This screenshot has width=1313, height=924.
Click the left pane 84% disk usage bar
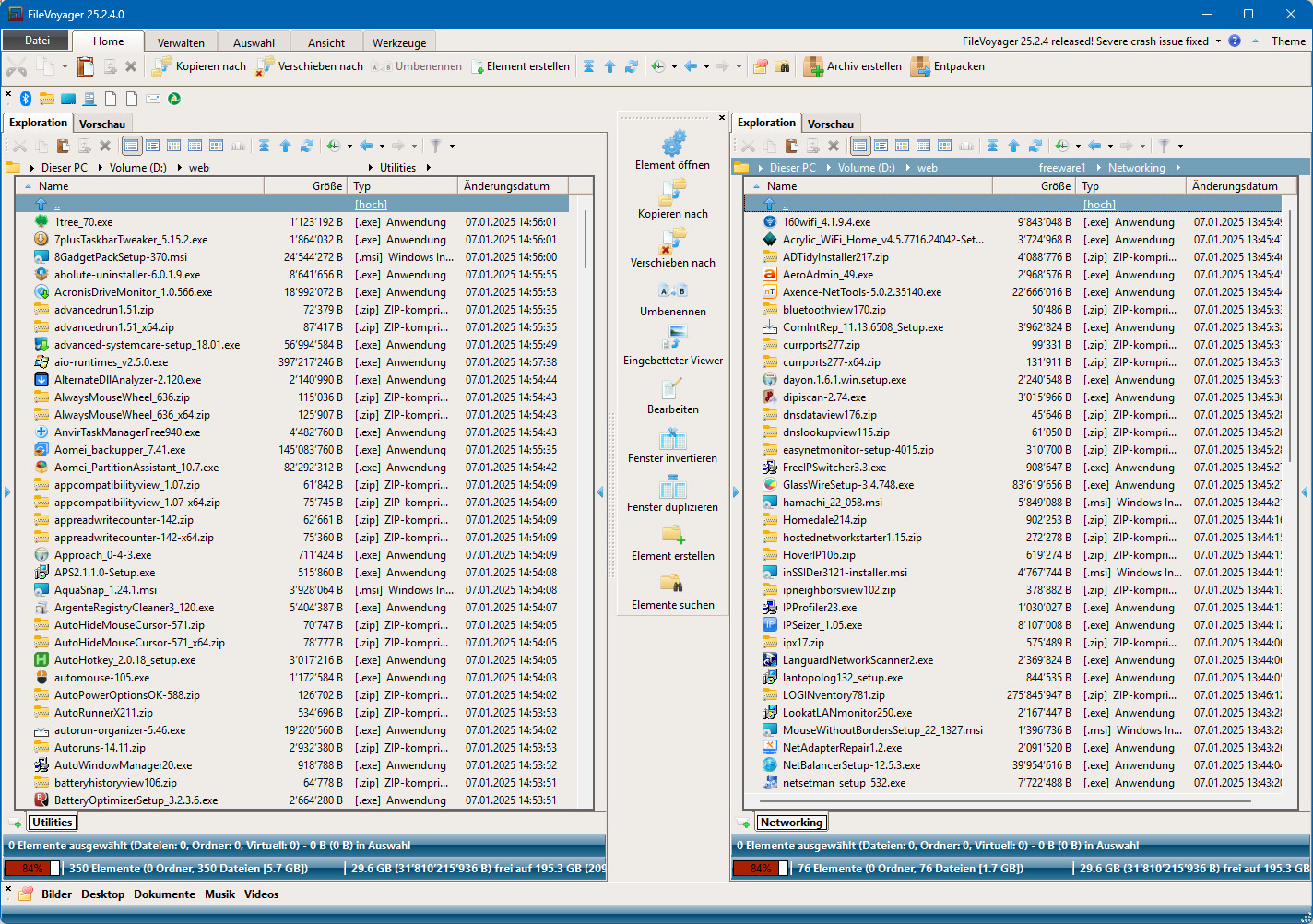click(x=32, y=869)
